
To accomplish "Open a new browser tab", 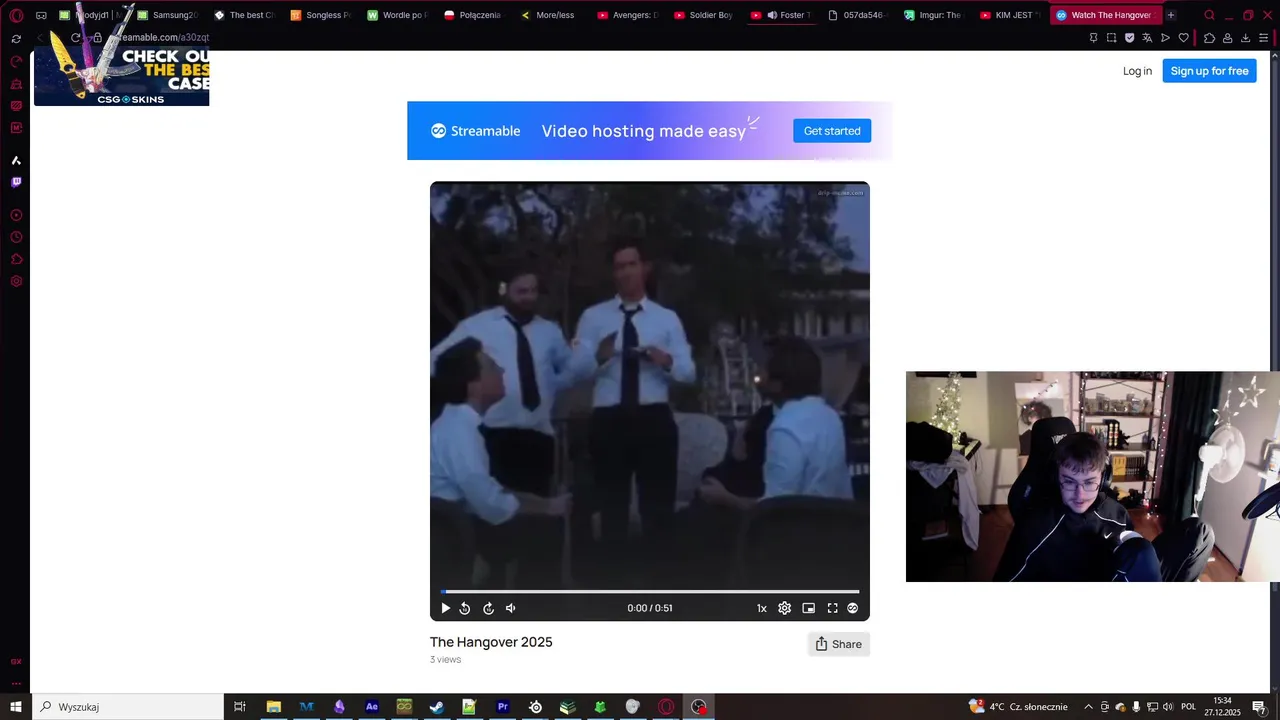I will [1171, 15].
